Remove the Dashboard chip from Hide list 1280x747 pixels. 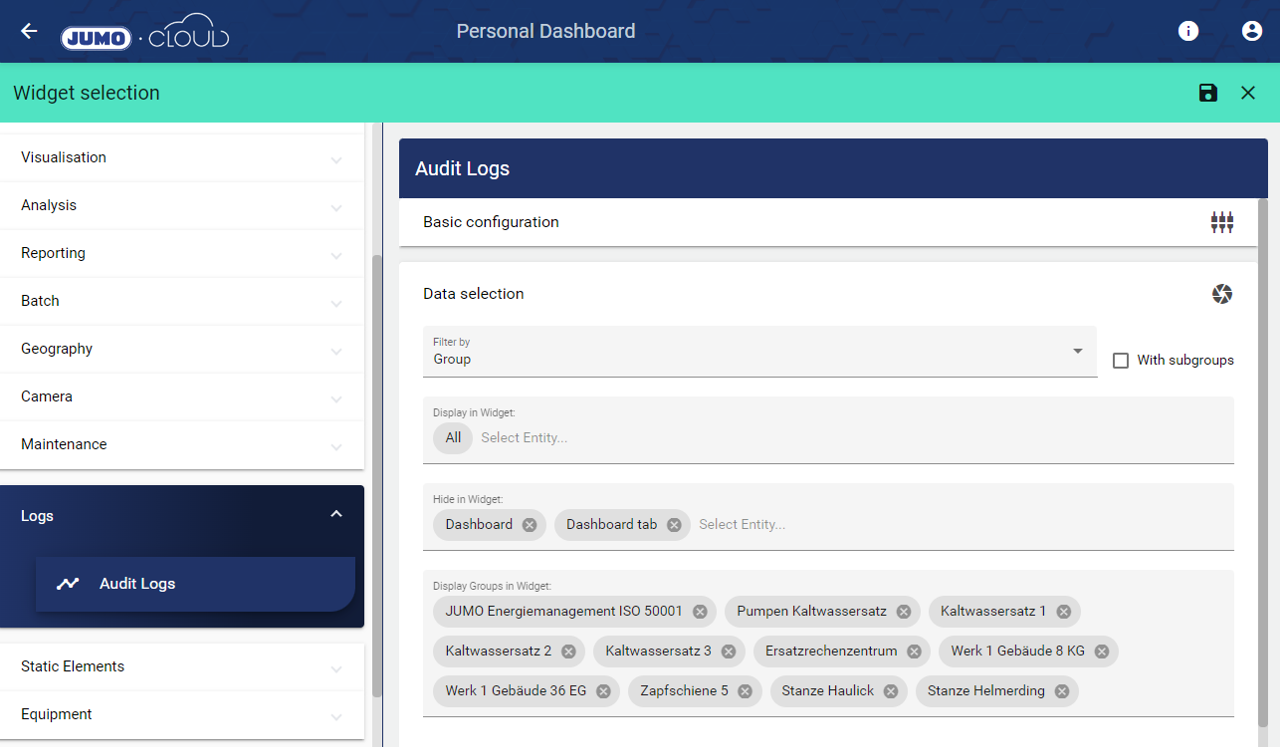529,525
